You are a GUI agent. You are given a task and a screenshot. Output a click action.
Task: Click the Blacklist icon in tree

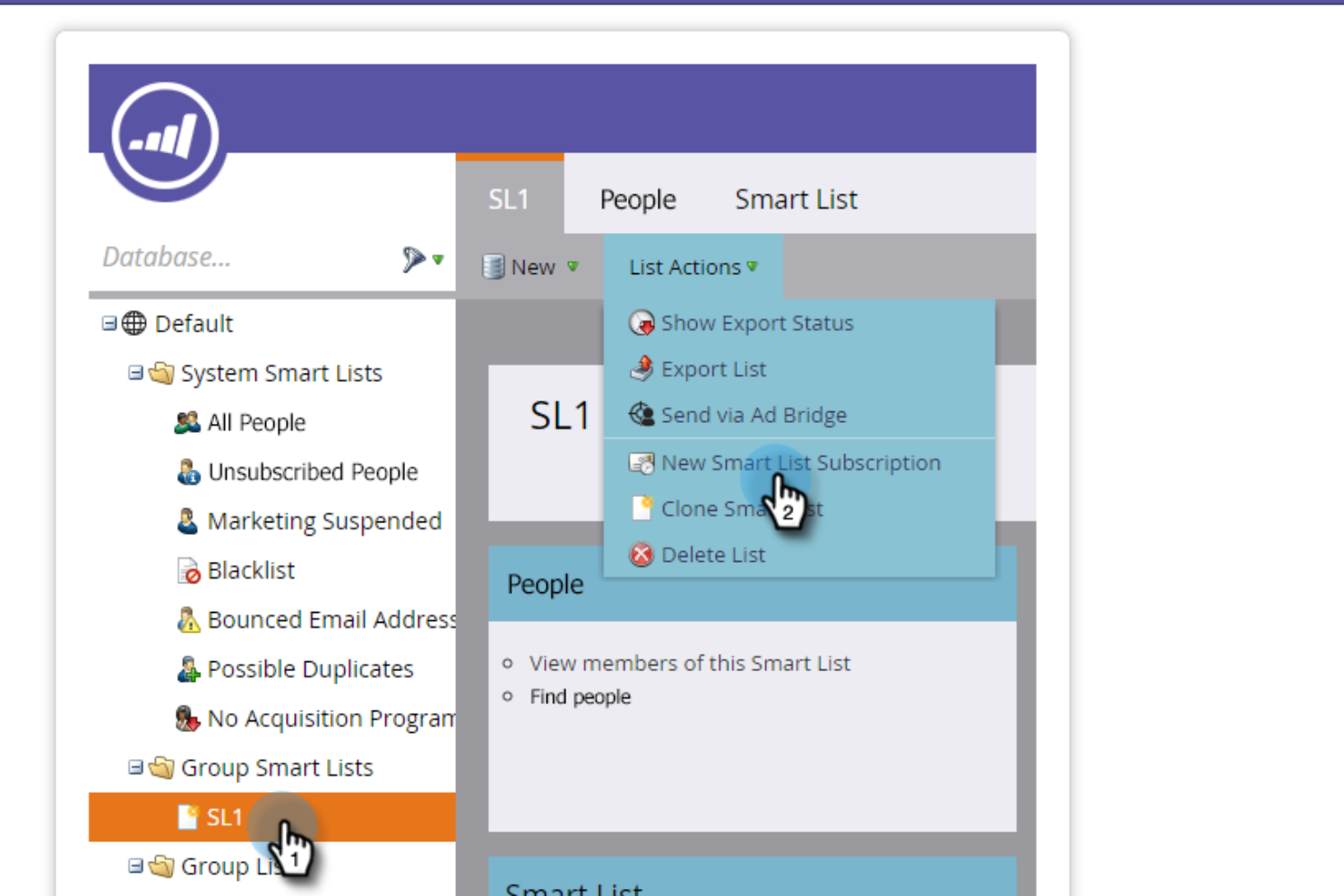(188, 571)
